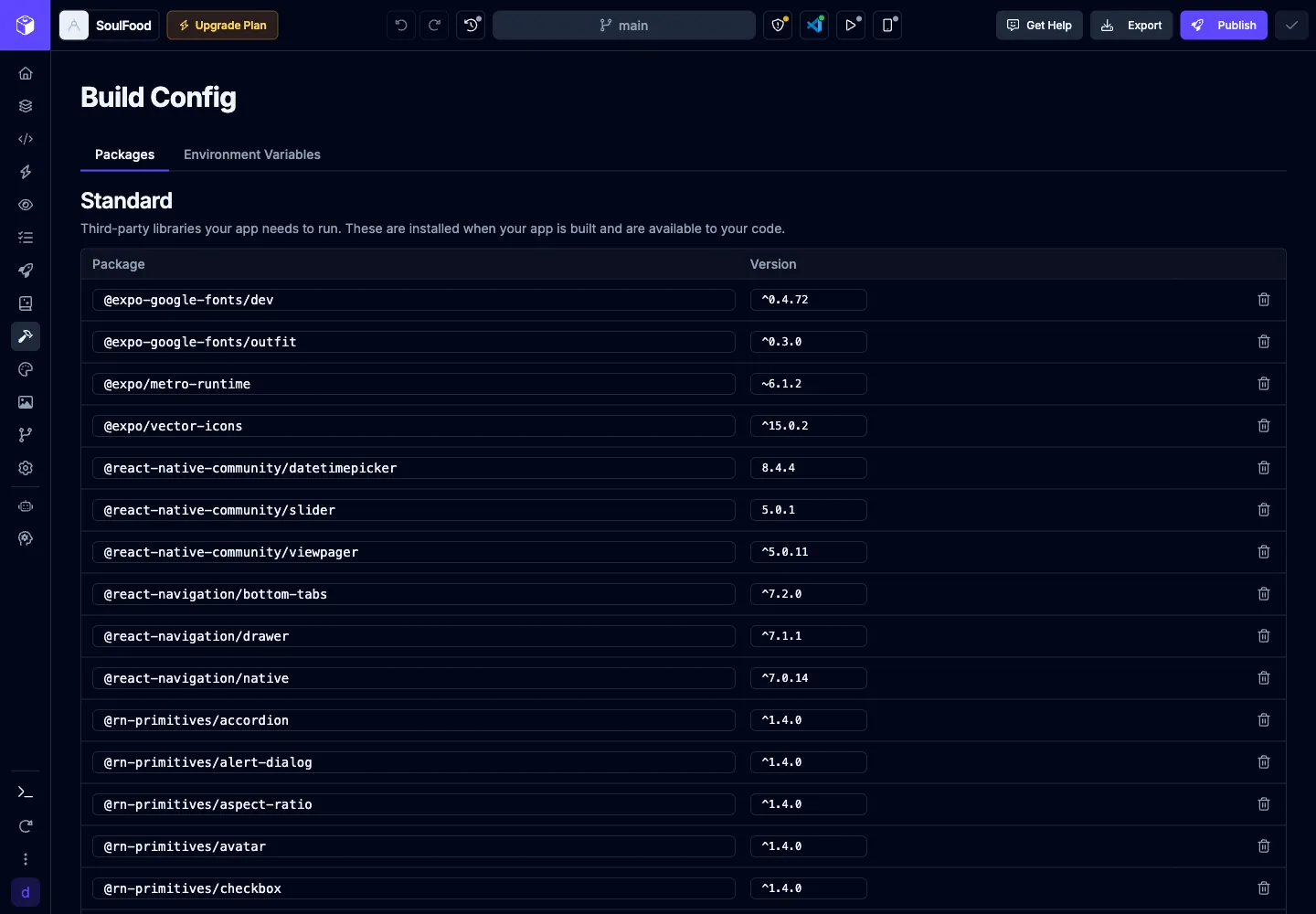Image resolution: width=1316 pixels, height=914 pixels.
Task: Edit the @expo/metro-runtime package name field
Action: (414, 384)
